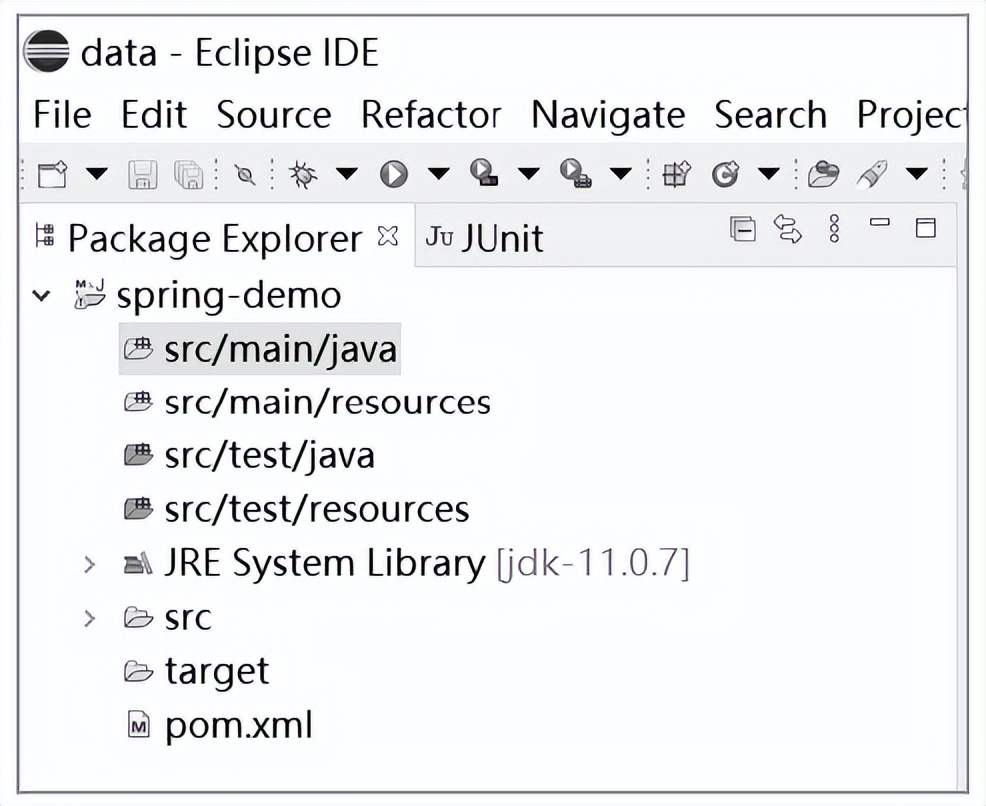Viewport: 986px width, 806px height.
Task: Close the Package Explorer view tab
Action: (x=389, y=236)
